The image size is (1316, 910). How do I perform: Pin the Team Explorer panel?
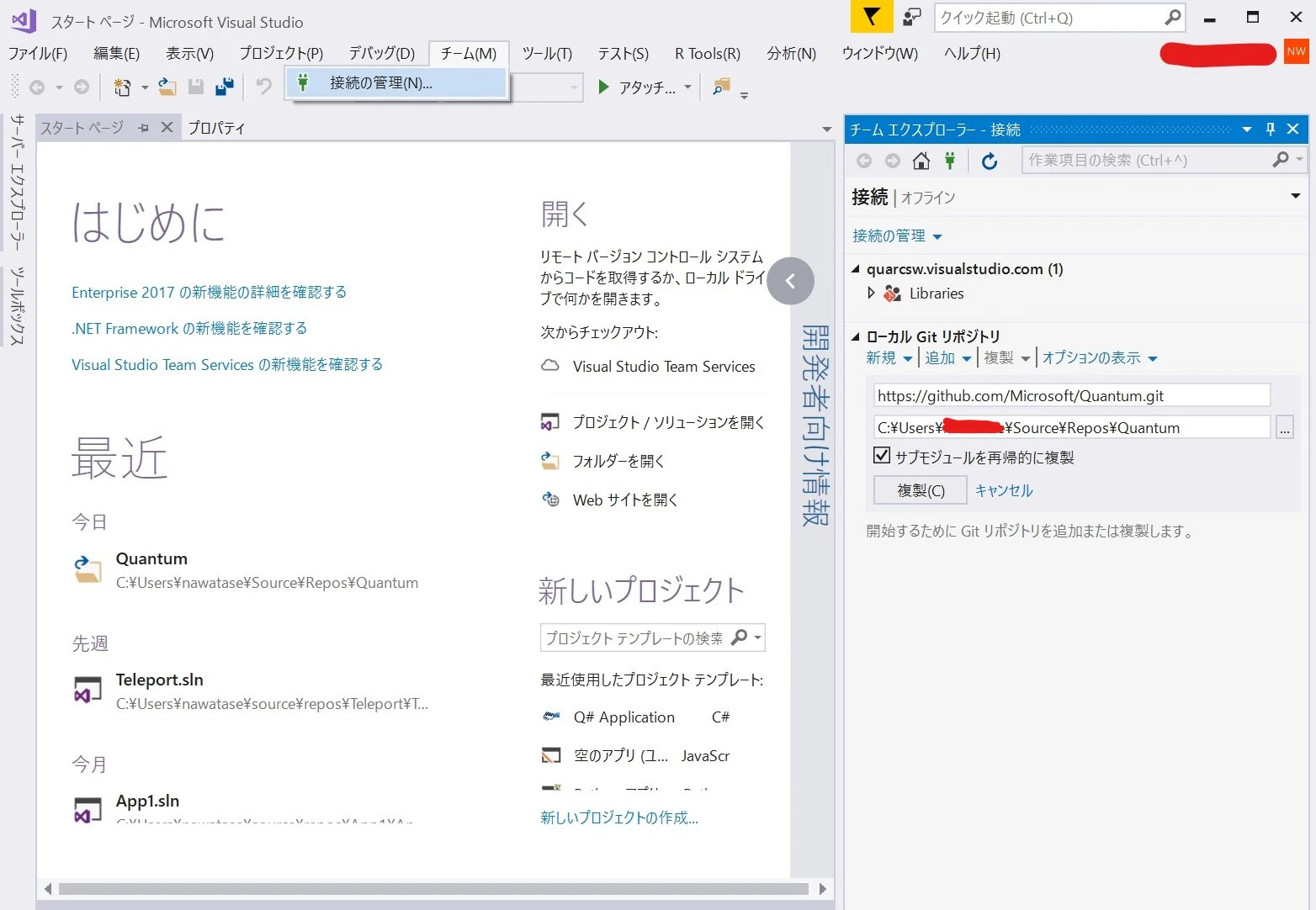pos(1271,129)
